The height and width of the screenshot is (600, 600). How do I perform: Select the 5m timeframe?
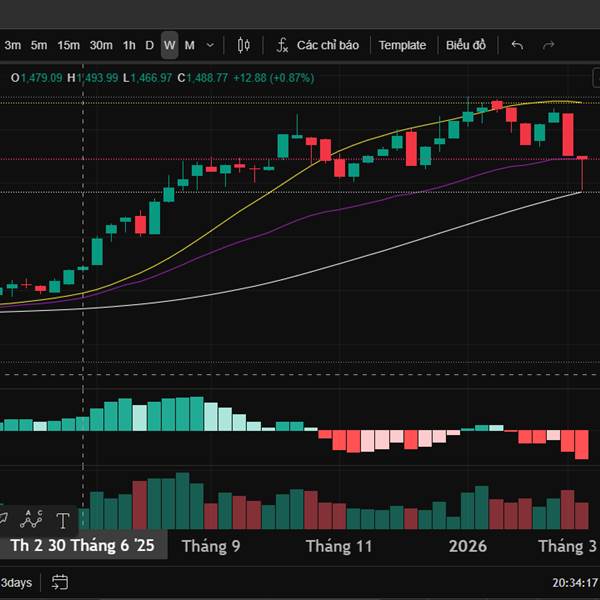click(x=39, y=45)
